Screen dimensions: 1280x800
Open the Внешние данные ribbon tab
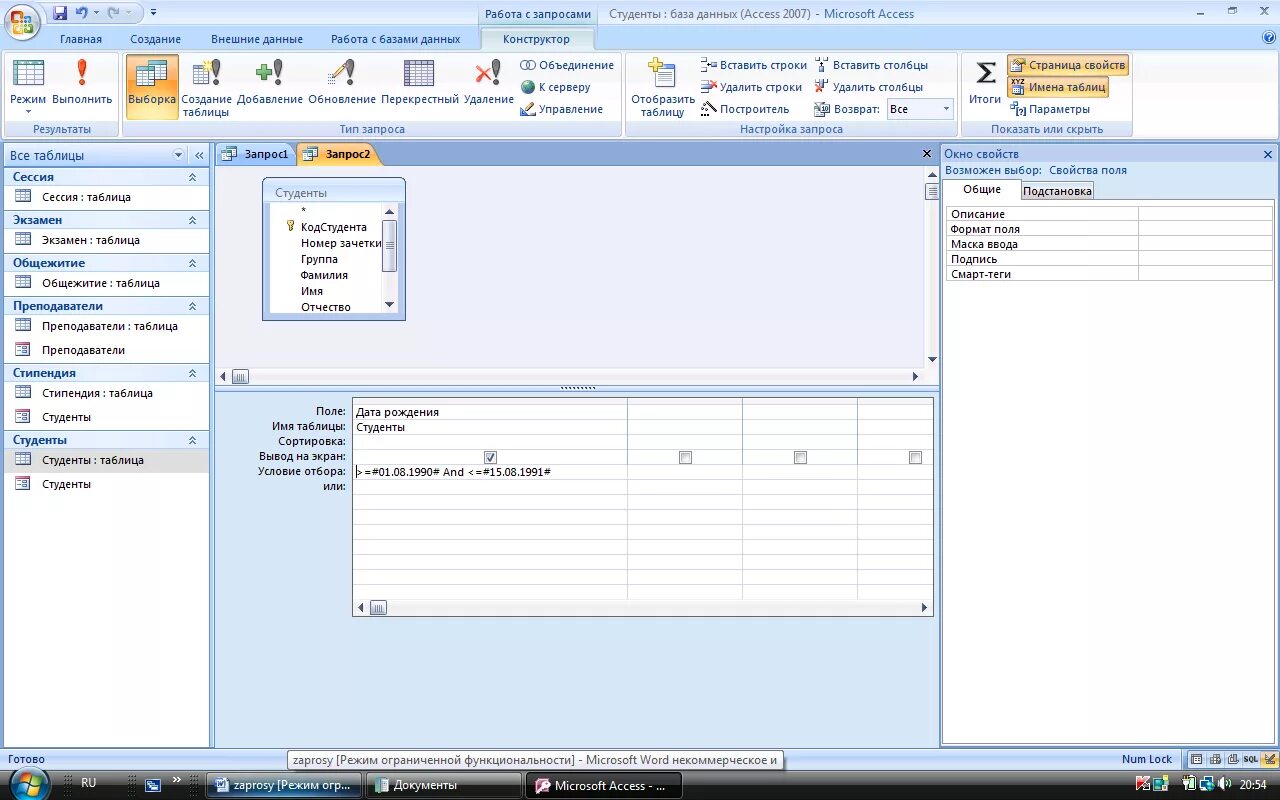pos(257,39)
